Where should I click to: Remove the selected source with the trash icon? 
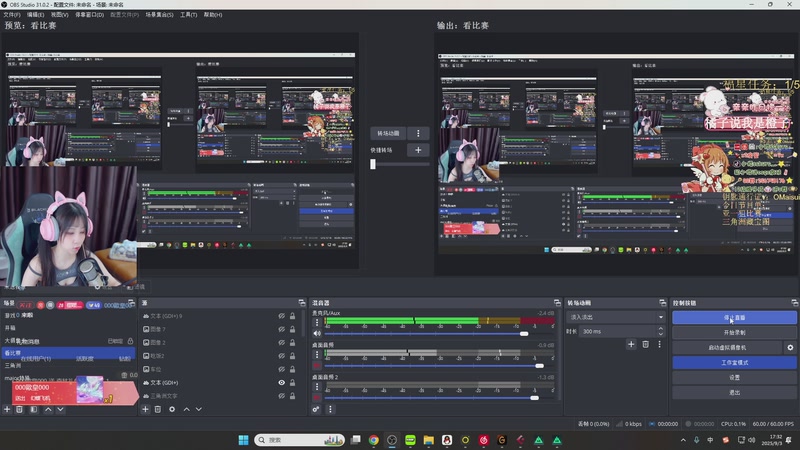click(x=158, y=409)
